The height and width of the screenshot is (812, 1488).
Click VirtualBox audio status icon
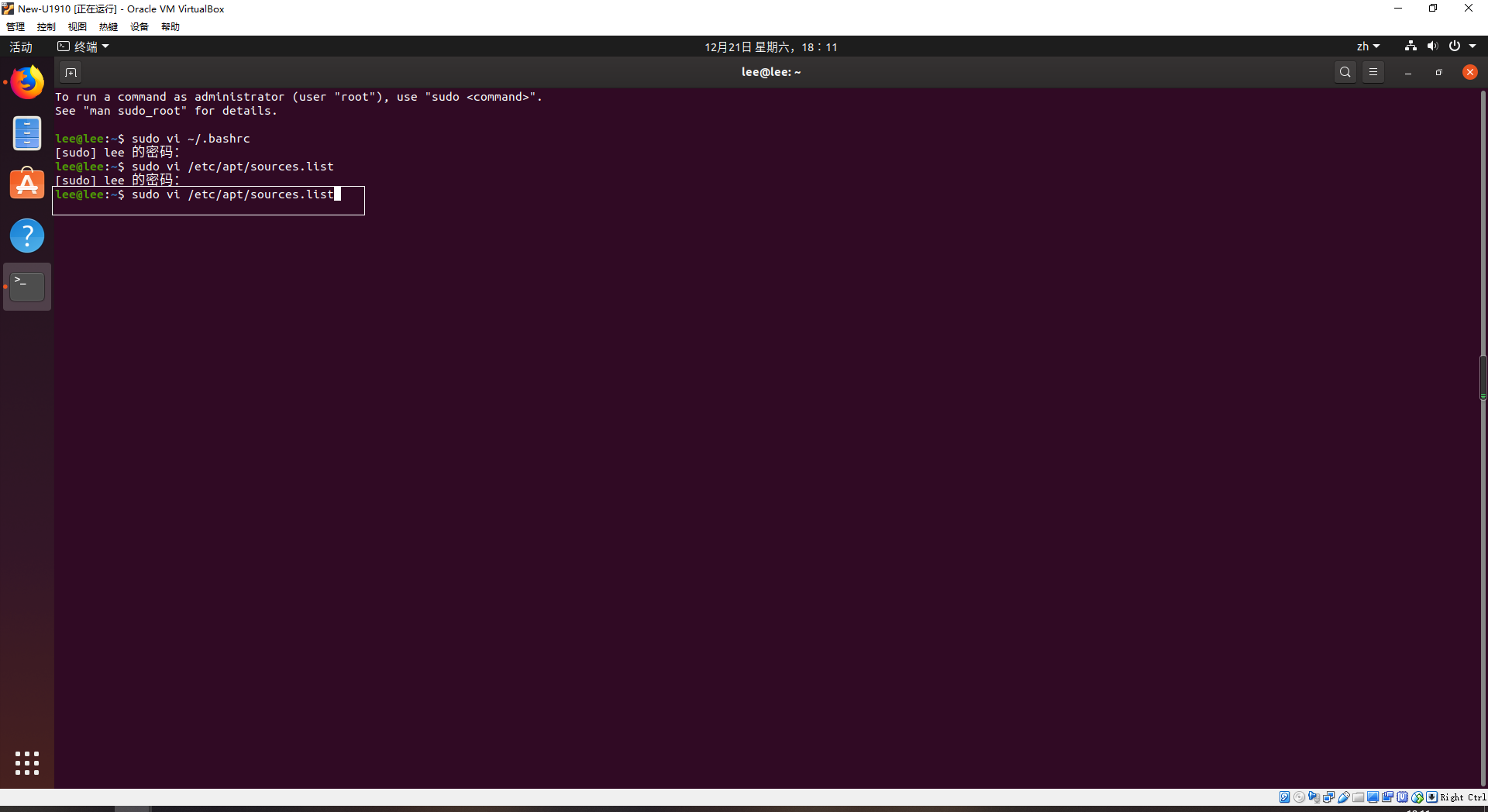(x=1314, y=797)
